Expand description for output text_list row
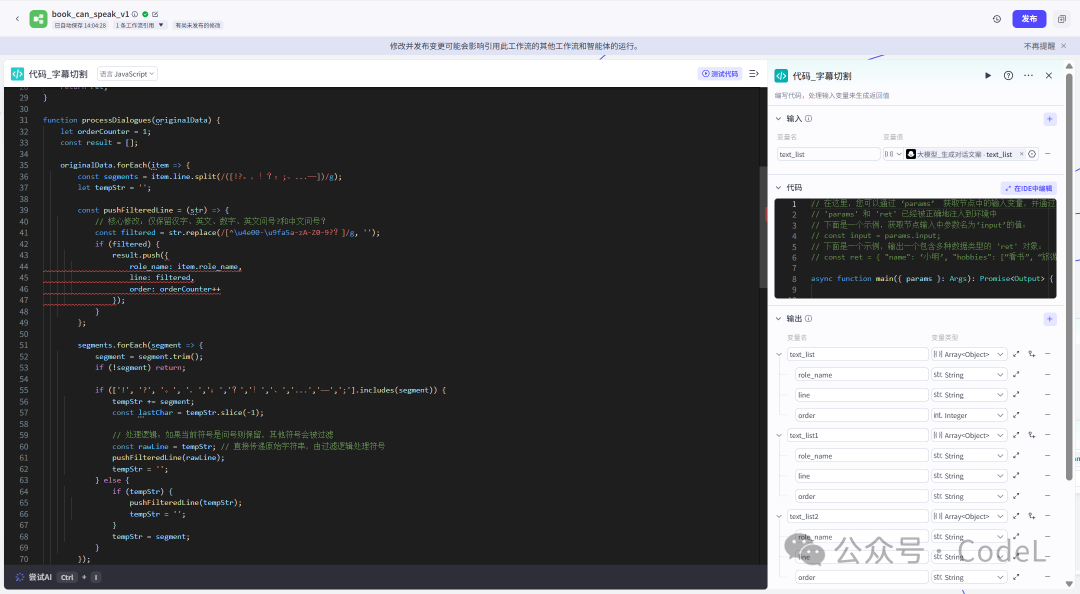The height and width of the screenshot is (594, 1080). [1016, 354]
